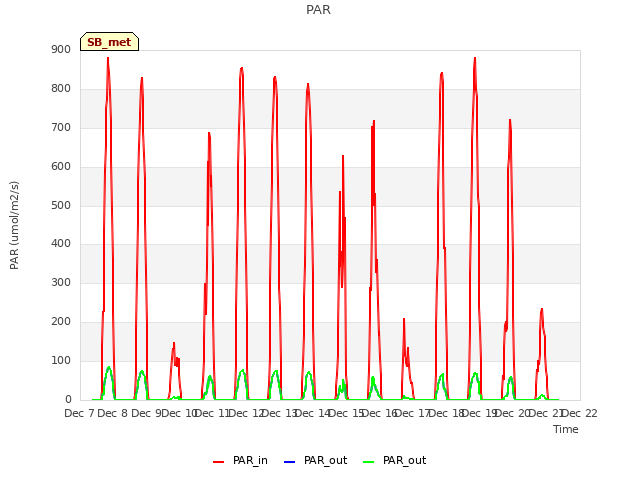
Task: Toggle the PAR_in legend entry
Action: click(240, 460)
